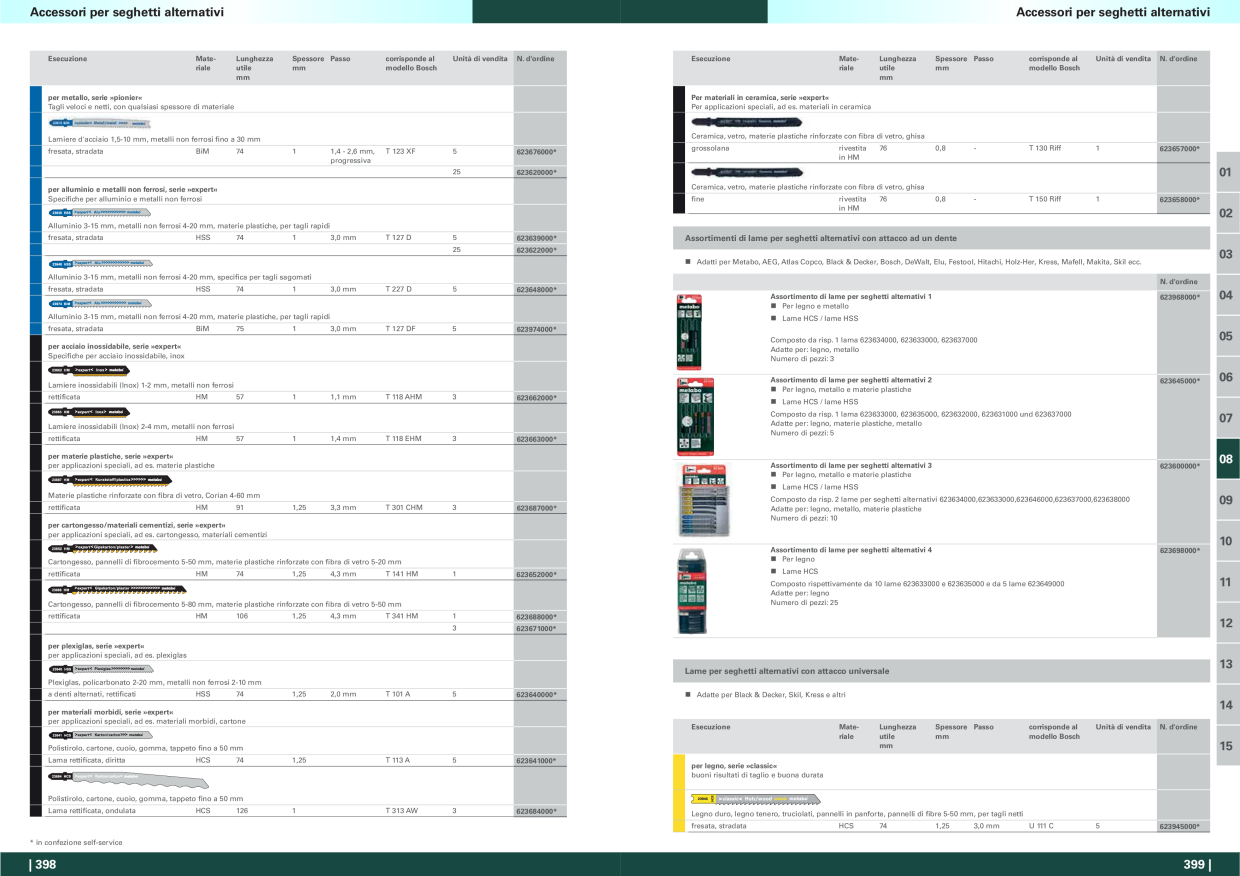The height and width of the screenshot is (876, 1240).
Task: Click Bosch model U 111 C
Action: (1041, 826)
